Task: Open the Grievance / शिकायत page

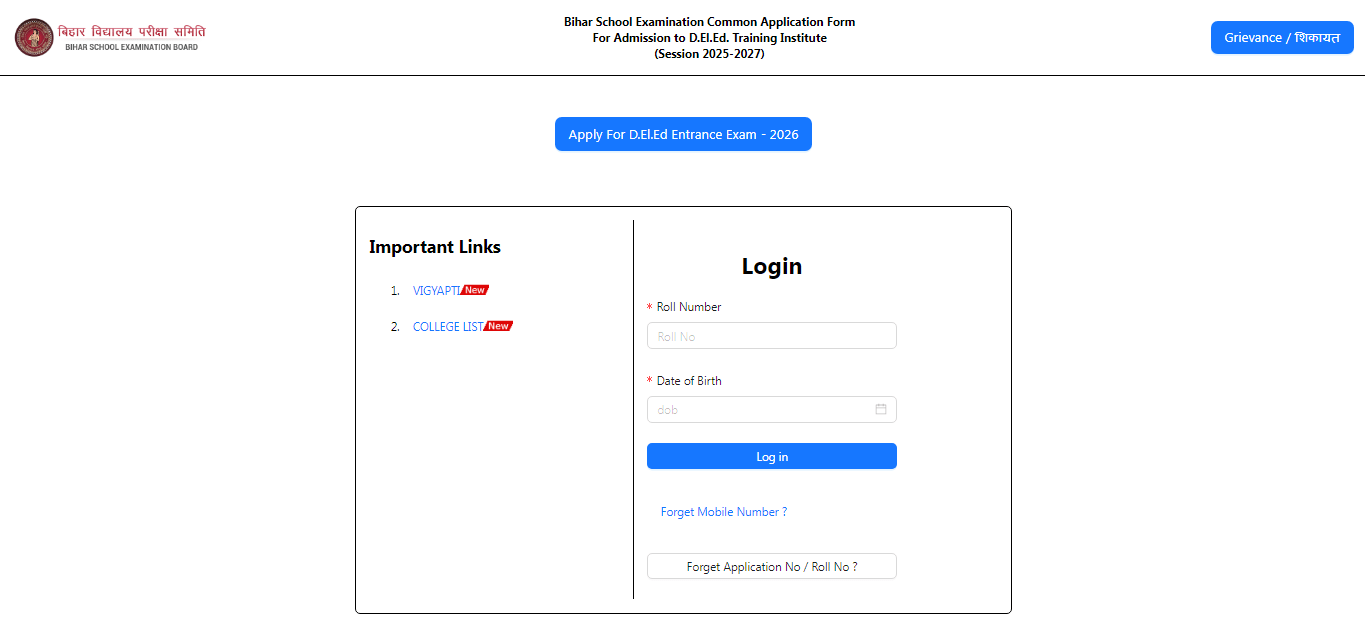Action: 1281,38
